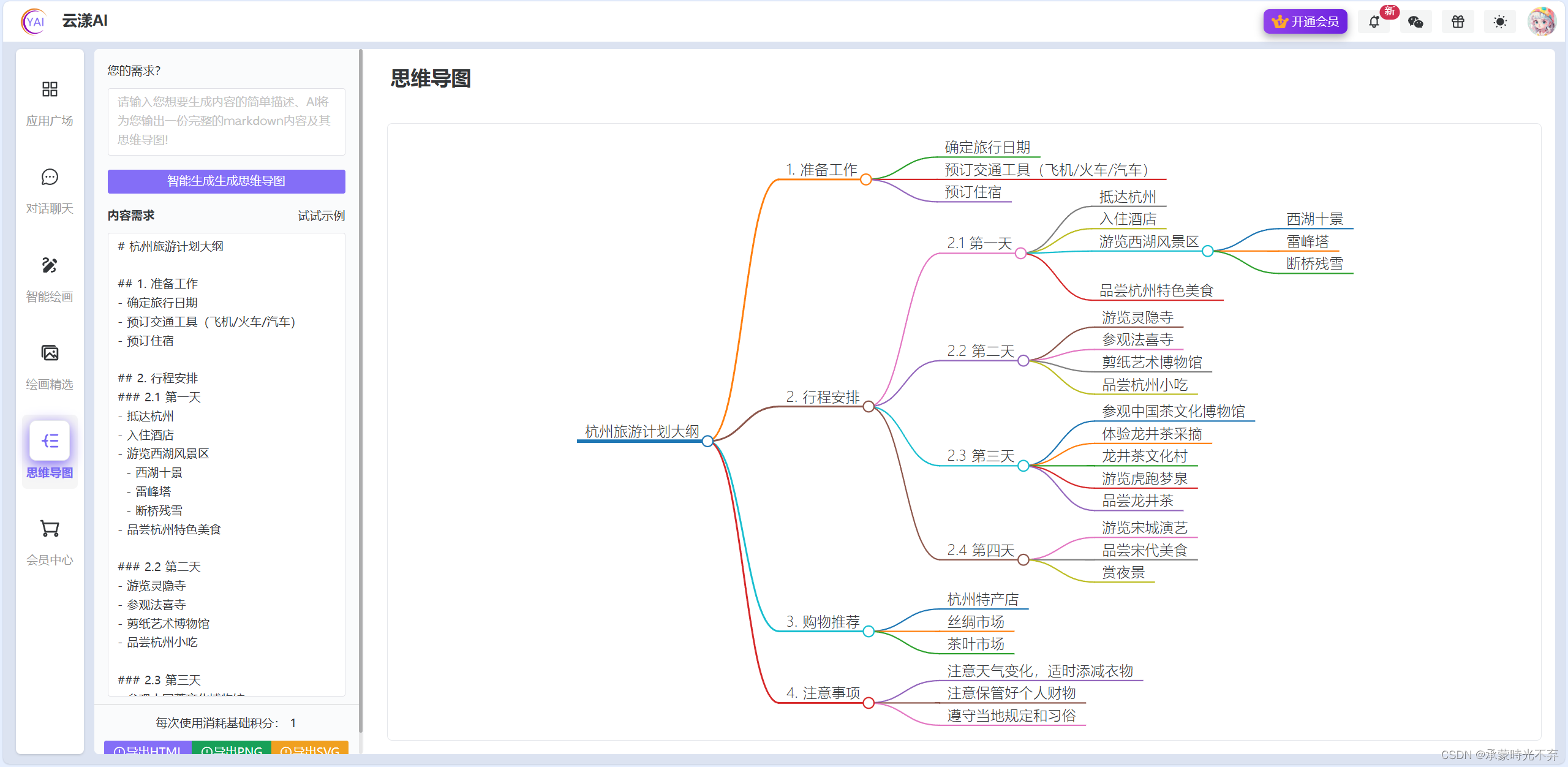Open the 绘画精选 gallery icon
Image resolution: width=1568 pixels, height=767 pixels.
pos(50,353)
